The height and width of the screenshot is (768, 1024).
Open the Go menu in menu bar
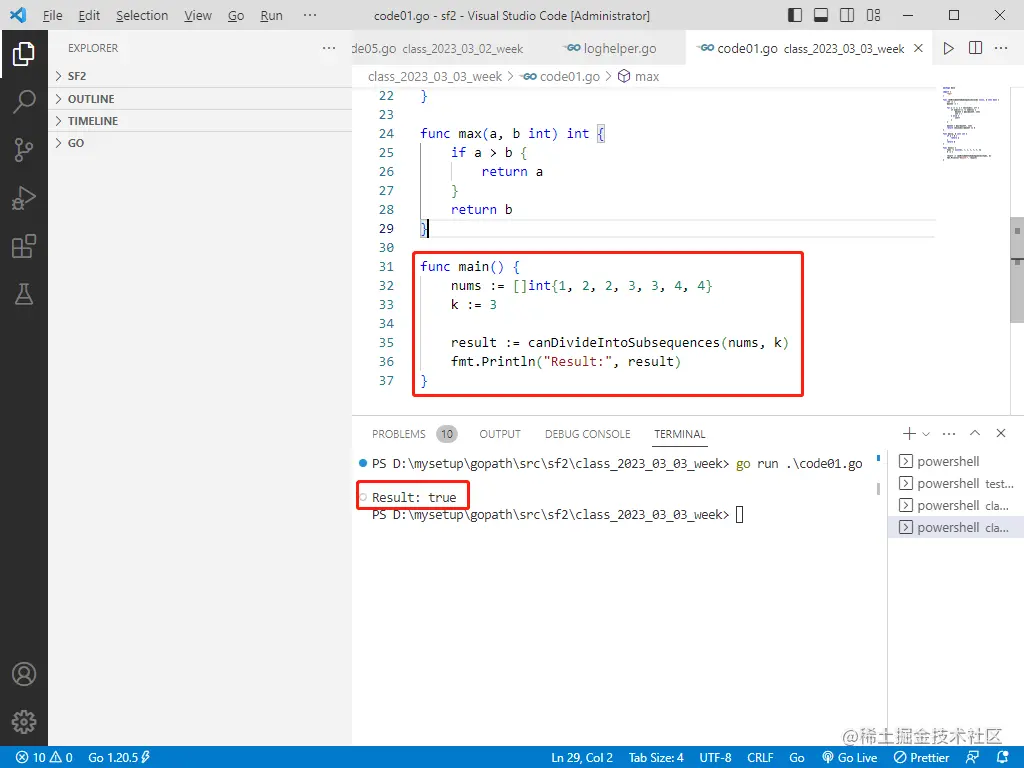(236, 15)
